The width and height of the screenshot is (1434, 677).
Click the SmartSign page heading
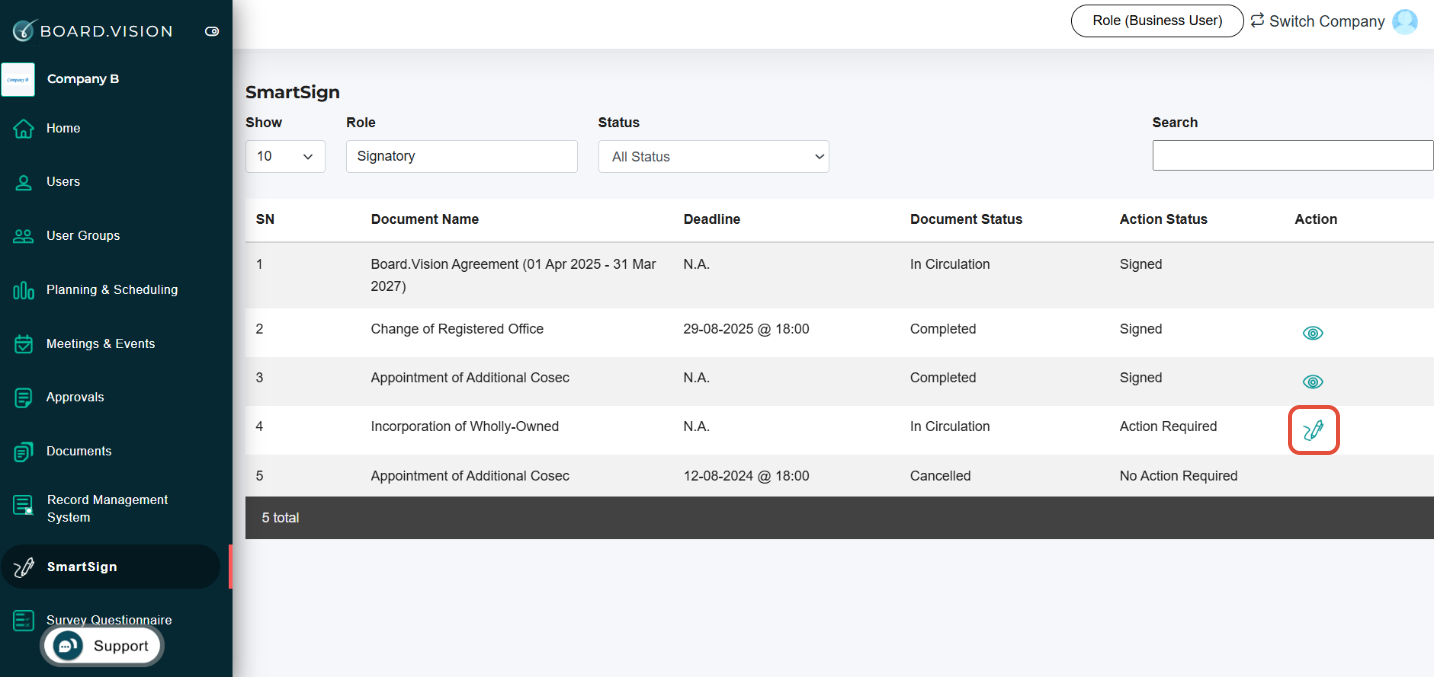click(x=293, y=92)
